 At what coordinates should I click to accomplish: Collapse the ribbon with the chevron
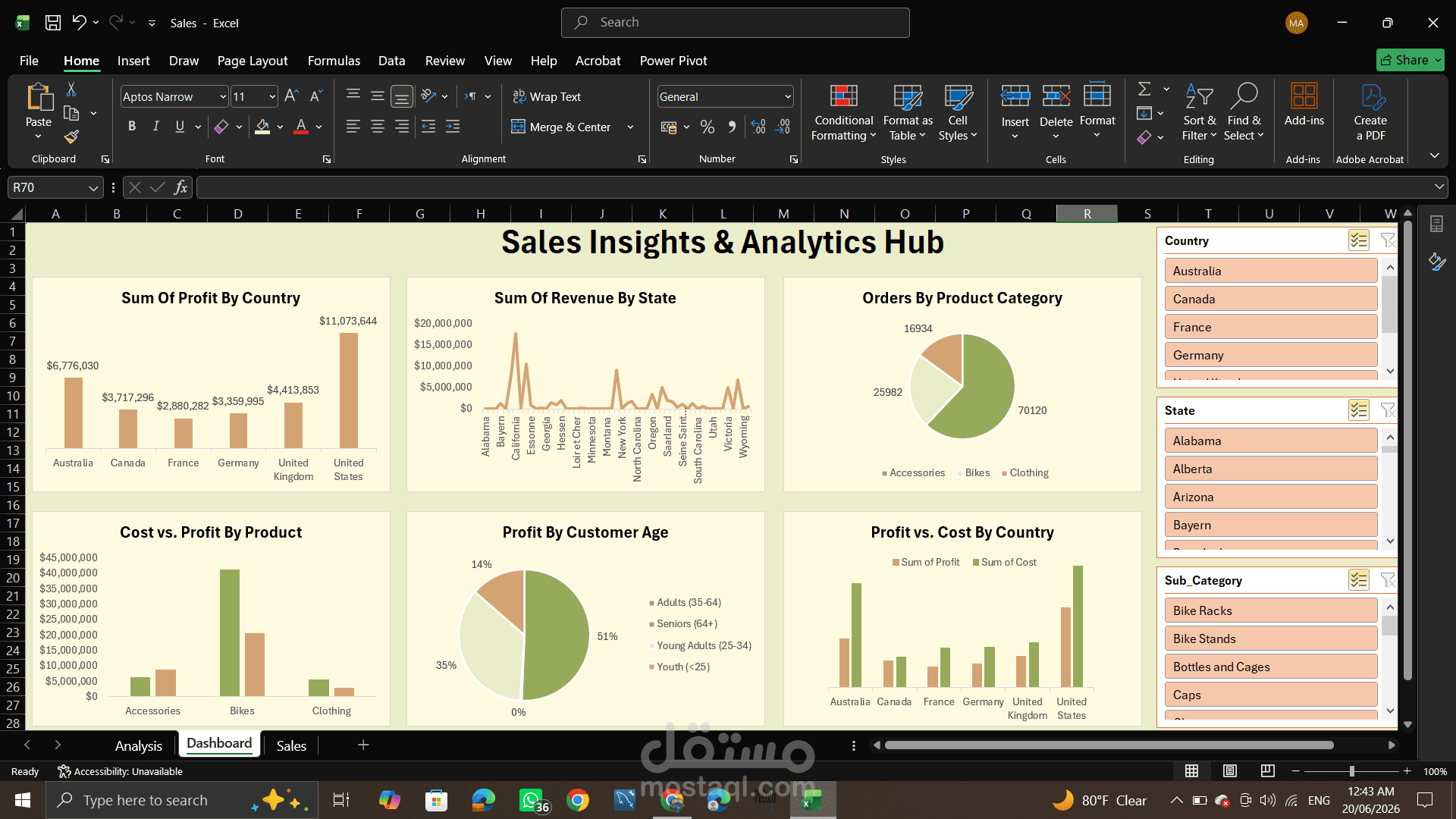coord(1434,155)
